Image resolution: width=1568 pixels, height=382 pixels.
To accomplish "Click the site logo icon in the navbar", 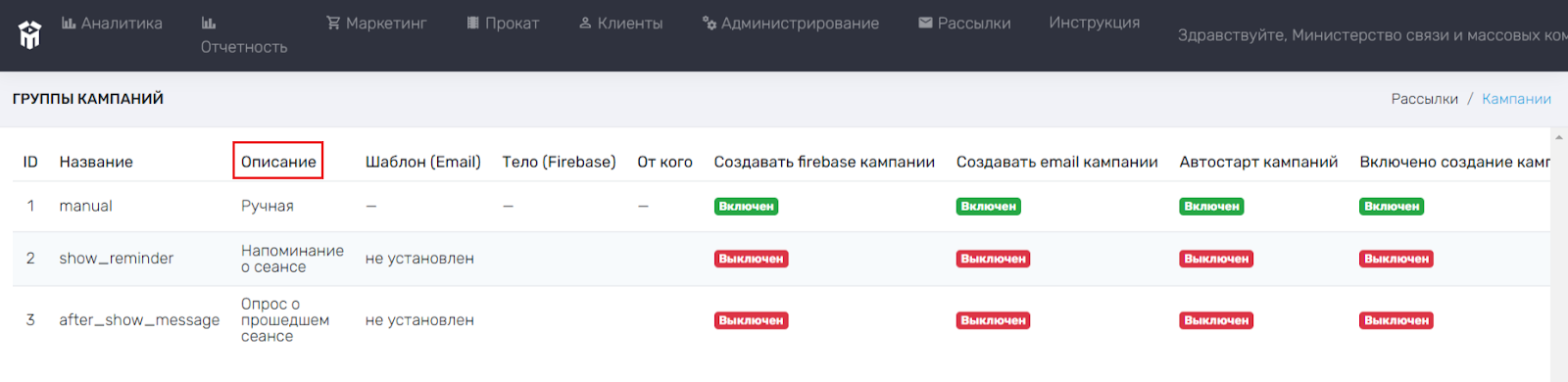I will [x=30, y=35].
